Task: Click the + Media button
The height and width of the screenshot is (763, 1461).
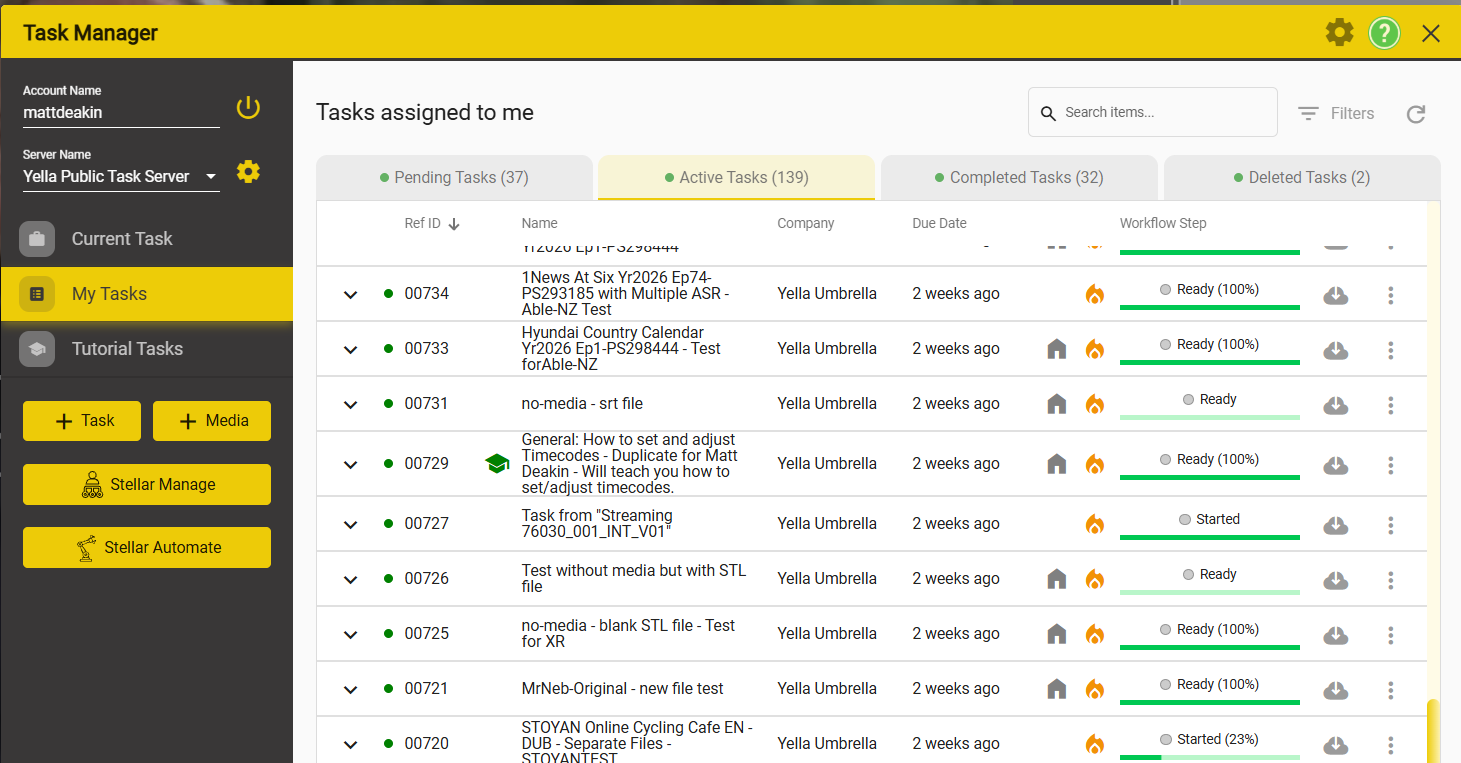Action: click(212, 421)
